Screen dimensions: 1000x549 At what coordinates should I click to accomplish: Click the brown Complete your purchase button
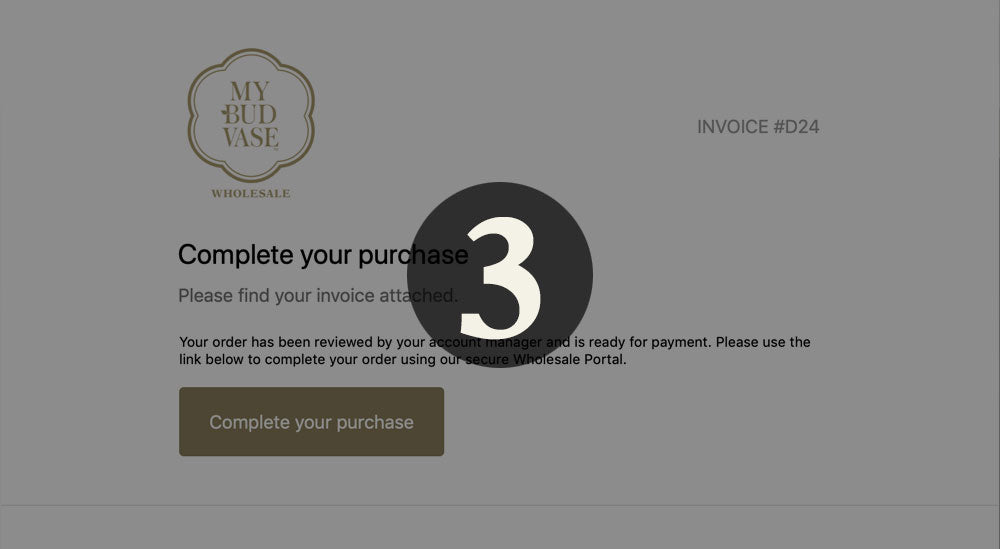[x=311, y=421]
